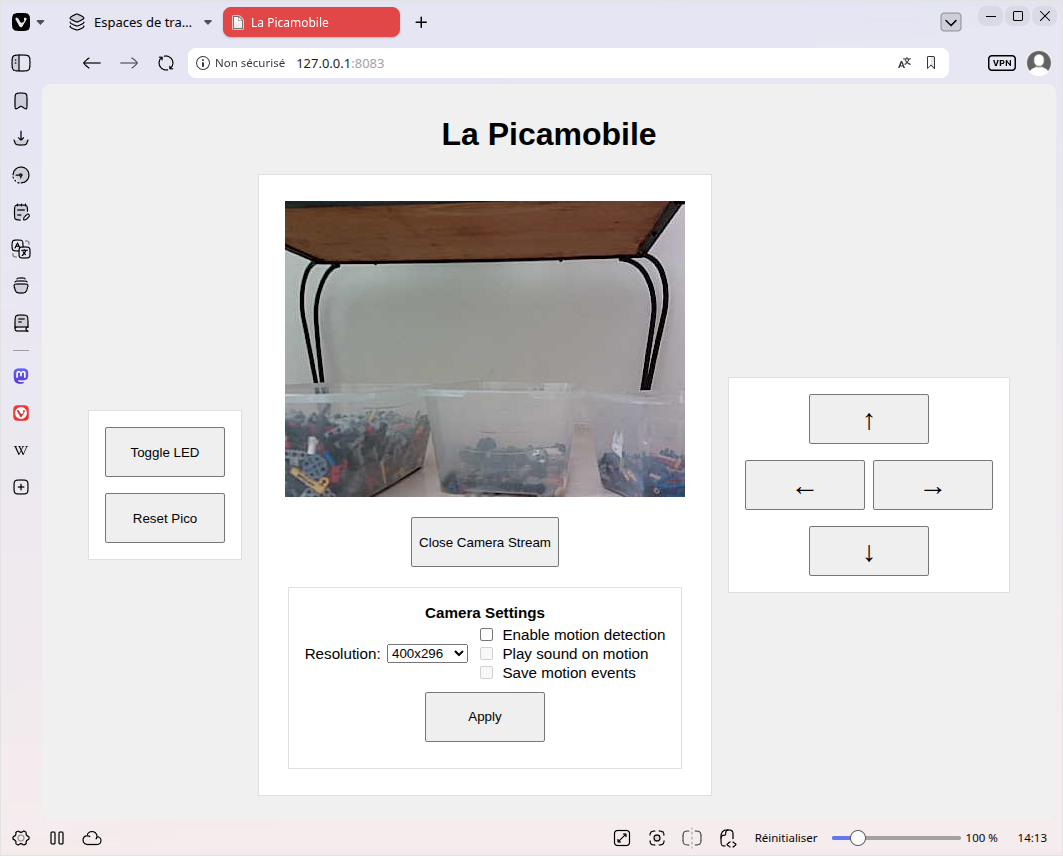Check Save motion events option
The height and width of the screenshot is (856, 1063).
[487, 672]
